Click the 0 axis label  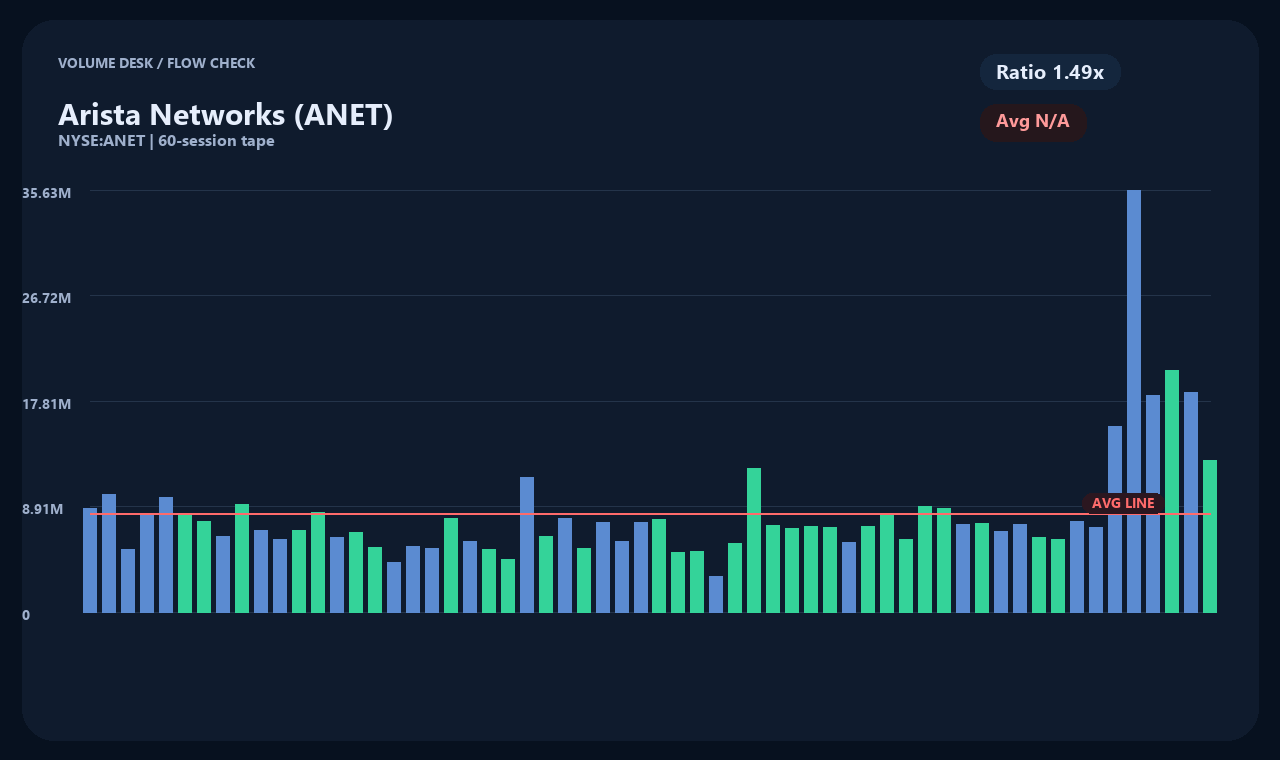click(x=26, y=615)
